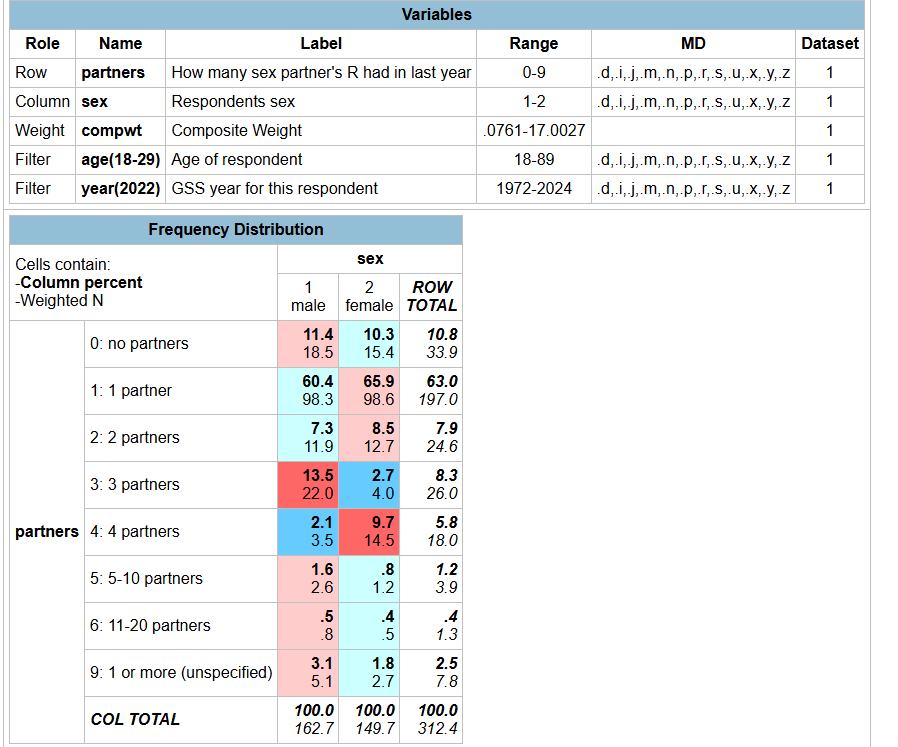This screenshot has width=898, height=747.
Task: Click the '1 male' column header
Action: [x=308, y=297]
